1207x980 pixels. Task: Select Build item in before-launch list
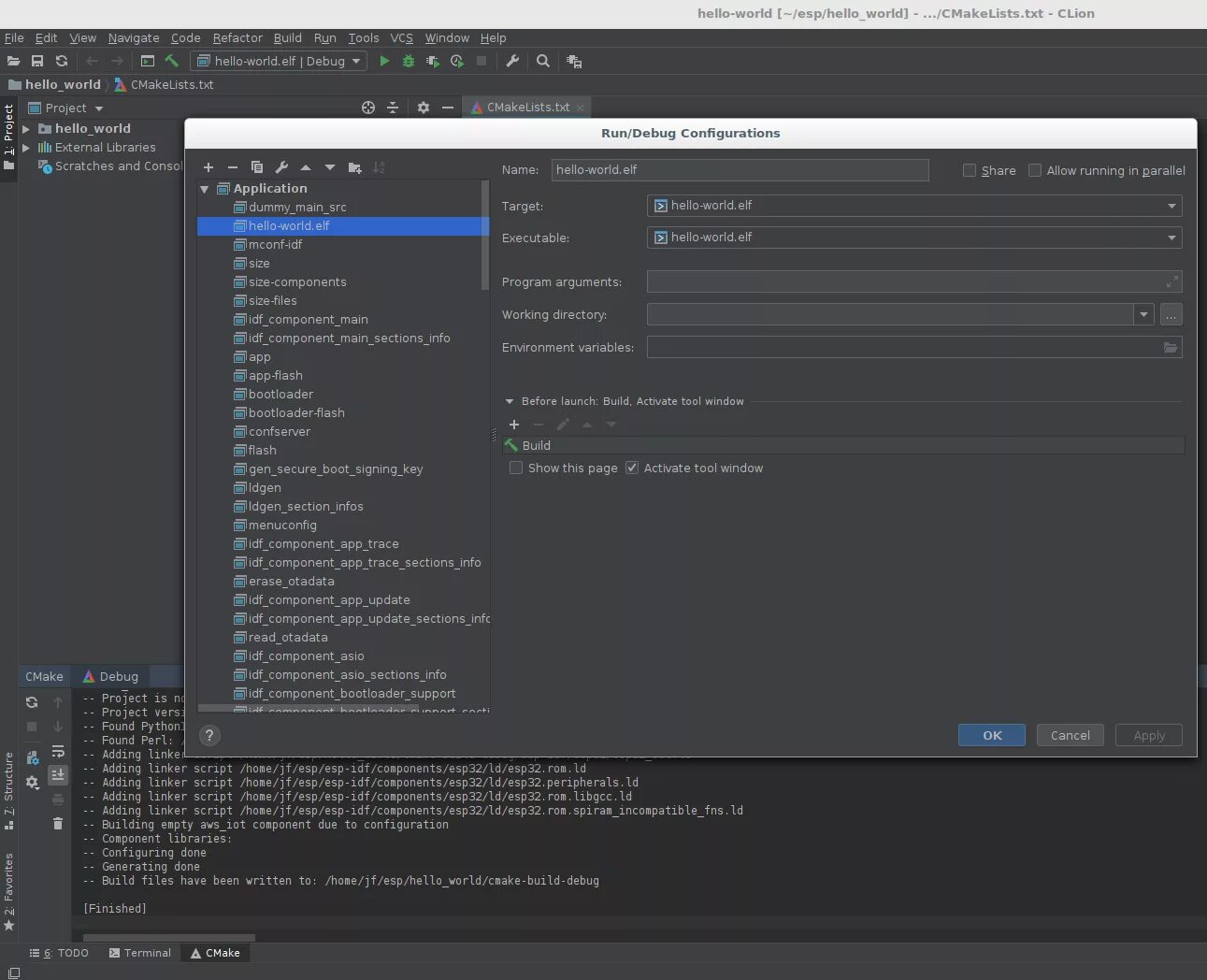pyautogui.click(x=843, y=445)
